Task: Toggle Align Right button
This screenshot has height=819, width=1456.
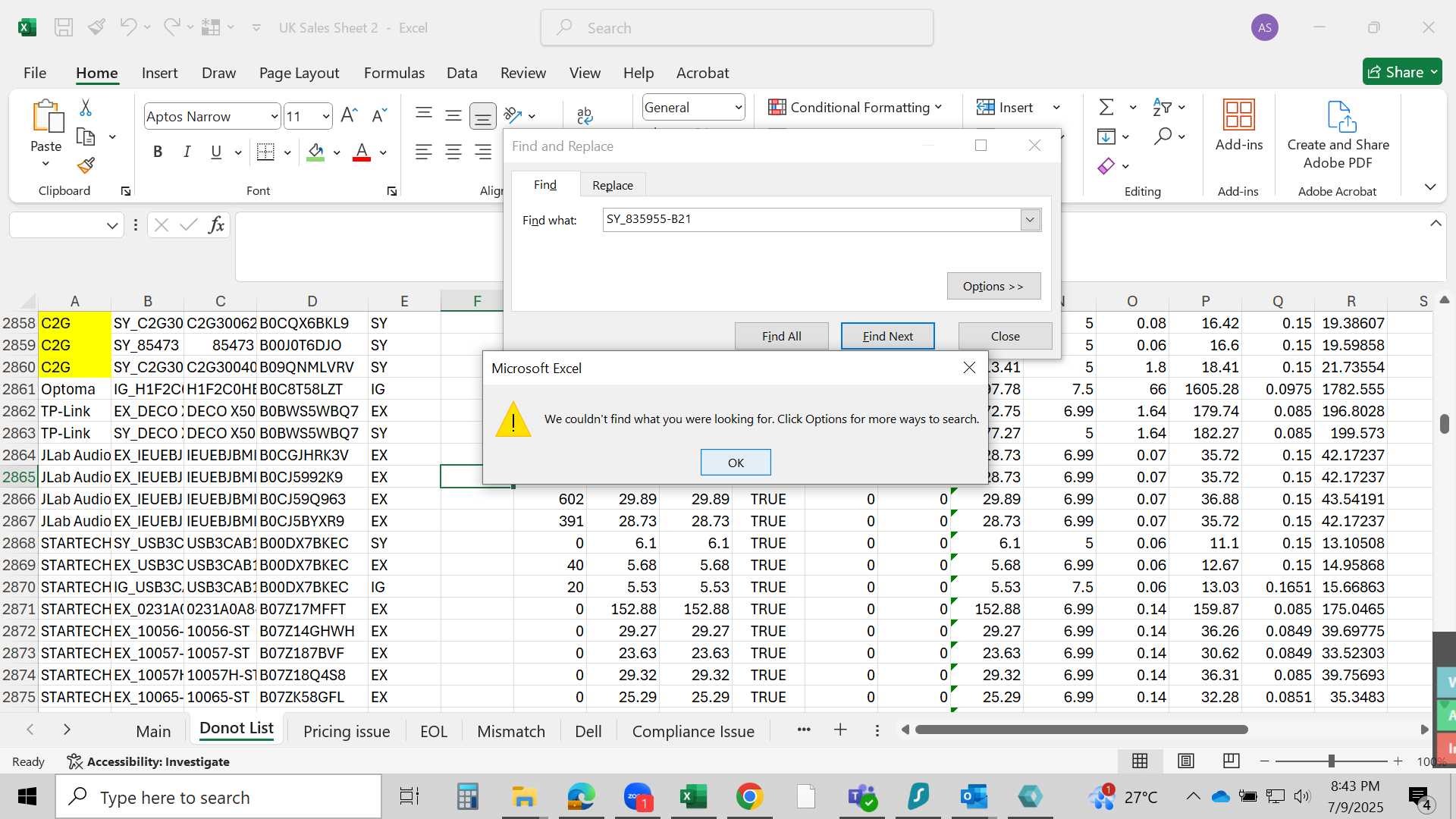Action: [482, 152]
